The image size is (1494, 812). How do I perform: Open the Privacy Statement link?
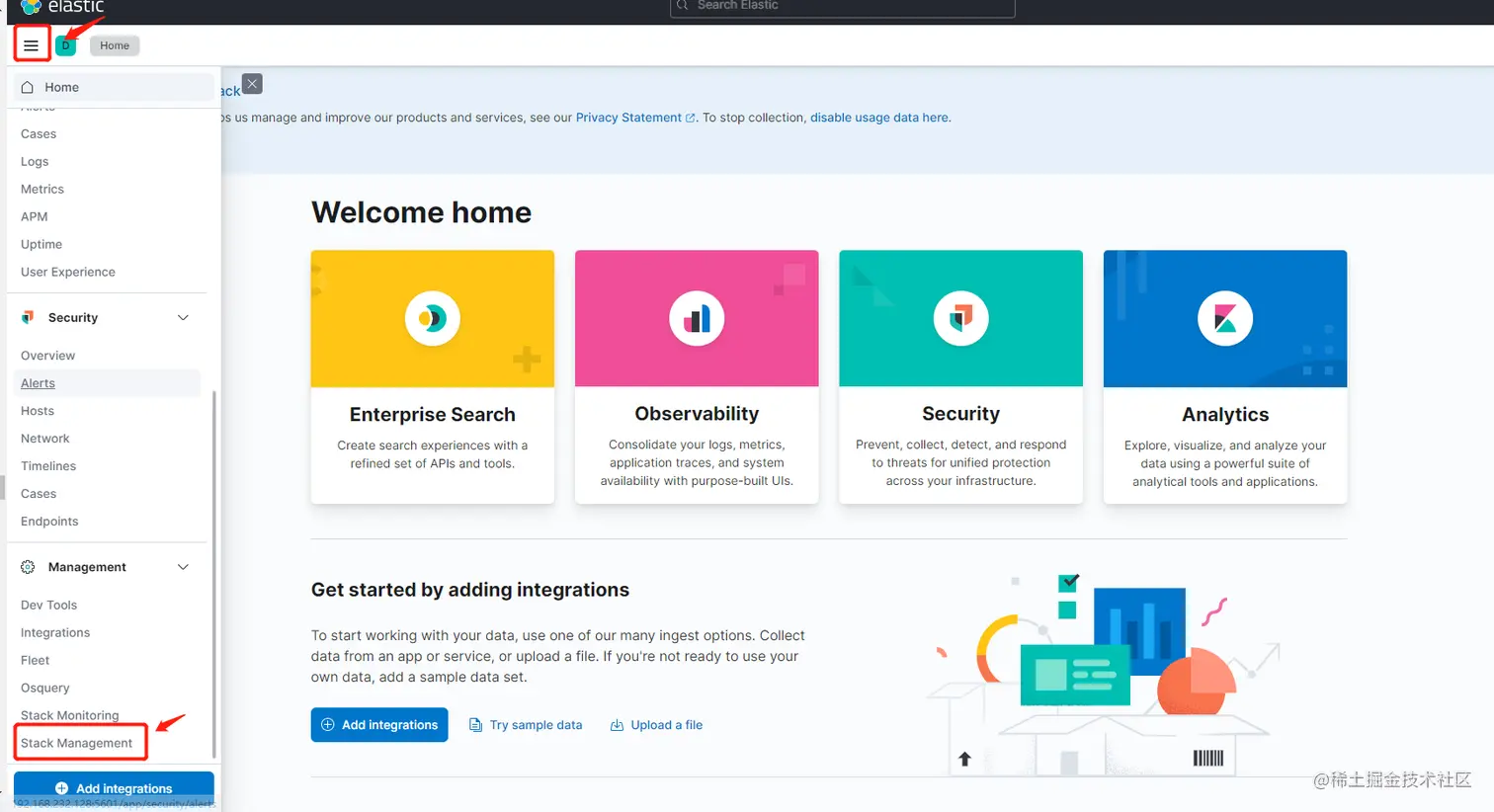coord(628,118)
